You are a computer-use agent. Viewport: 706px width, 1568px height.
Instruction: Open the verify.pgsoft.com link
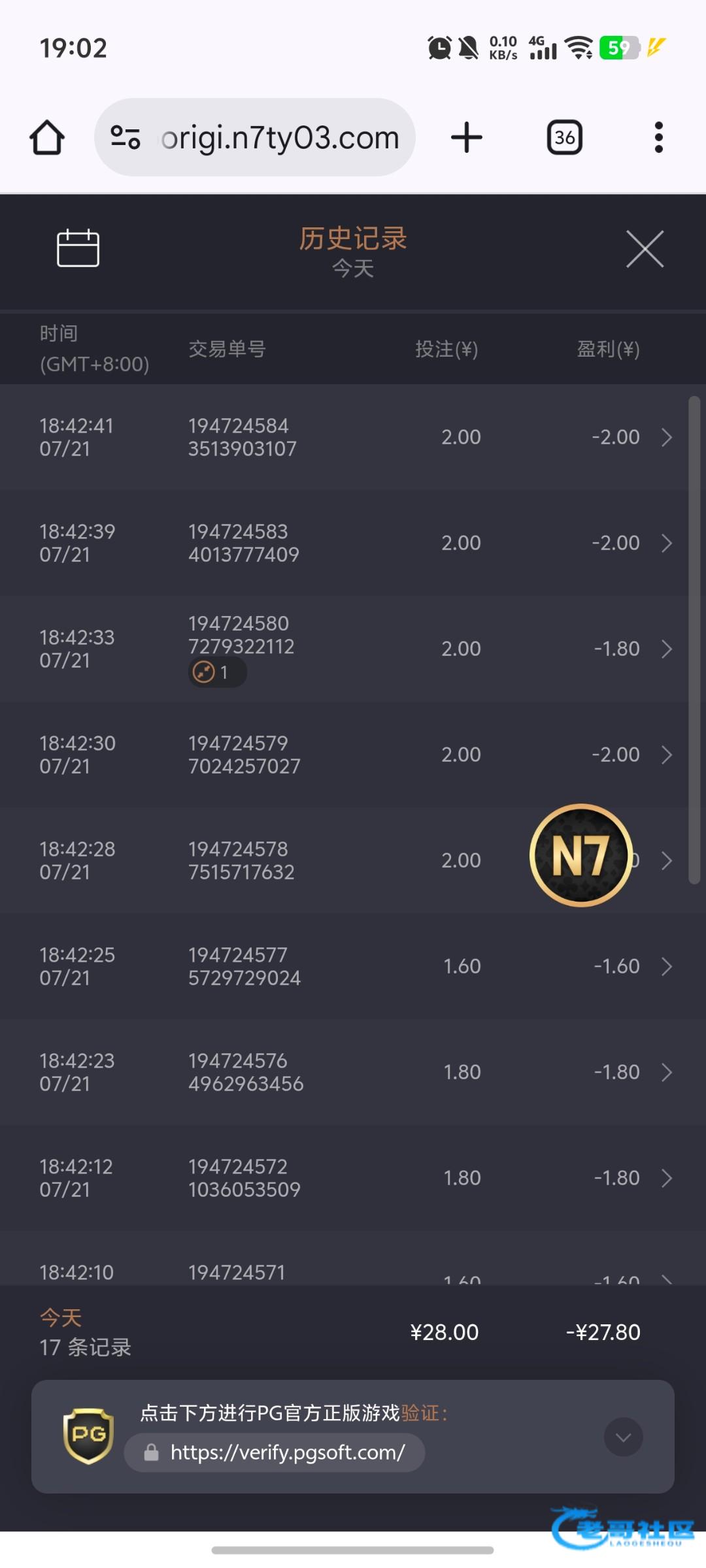288,1452
